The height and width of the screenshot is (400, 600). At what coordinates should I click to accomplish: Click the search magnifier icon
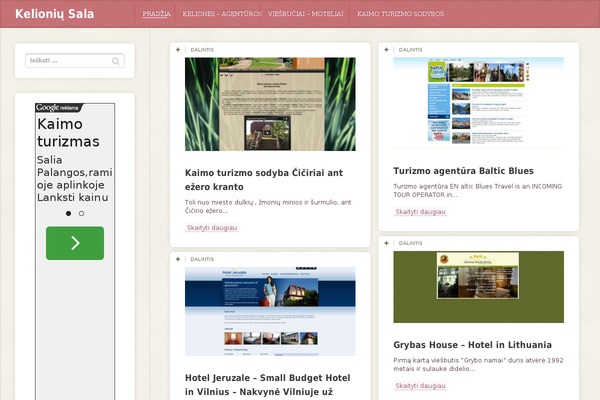(x=115, y=61)
